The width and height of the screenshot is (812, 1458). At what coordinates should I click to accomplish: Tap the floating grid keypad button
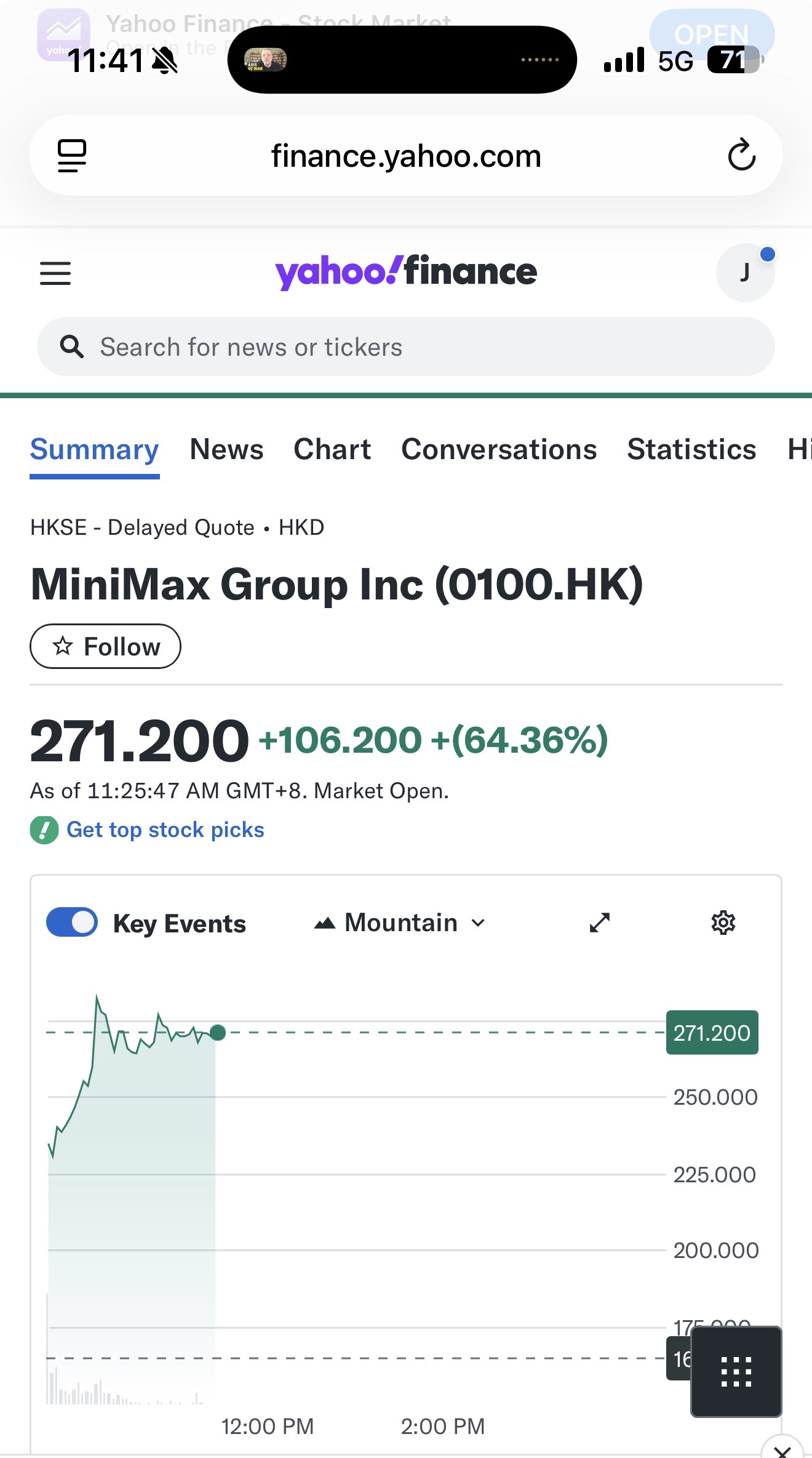pos(736,1372)
